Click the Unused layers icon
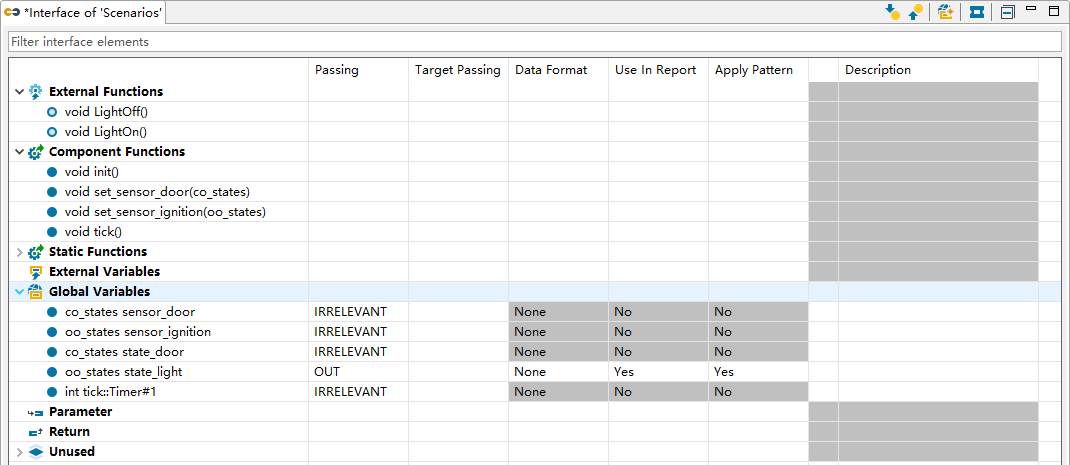The image size is (1070, 465). coord(36,452)
